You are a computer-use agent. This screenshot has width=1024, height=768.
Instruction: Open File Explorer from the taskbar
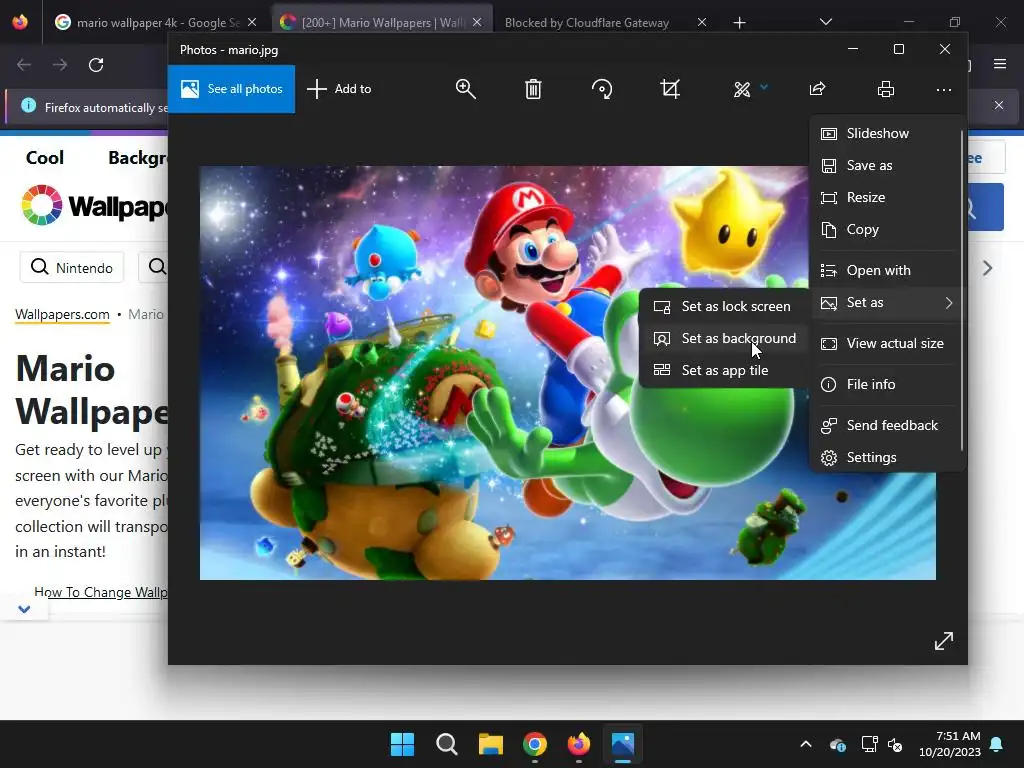(490, 744)
